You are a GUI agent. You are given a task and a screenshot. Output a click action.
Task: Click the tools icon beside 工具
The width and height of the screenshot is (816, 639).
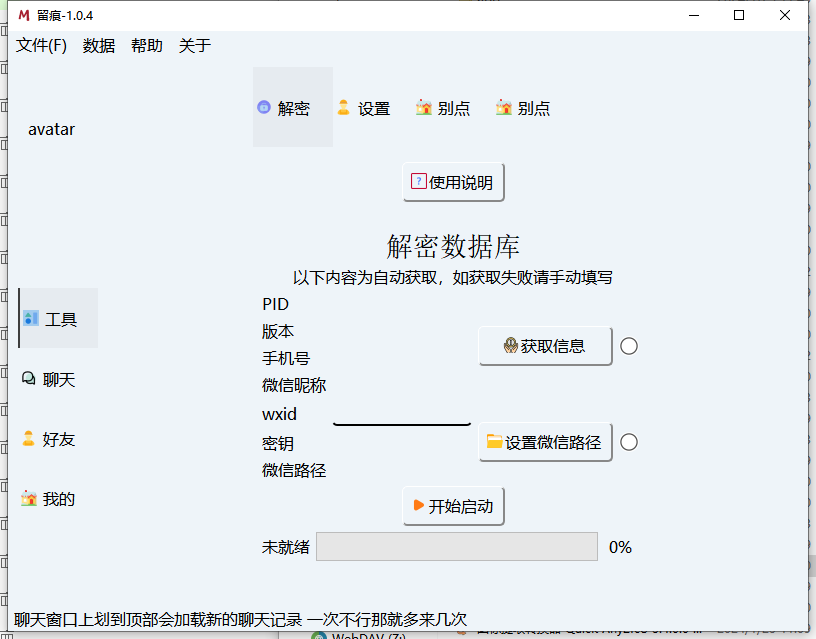pos(31,318)
